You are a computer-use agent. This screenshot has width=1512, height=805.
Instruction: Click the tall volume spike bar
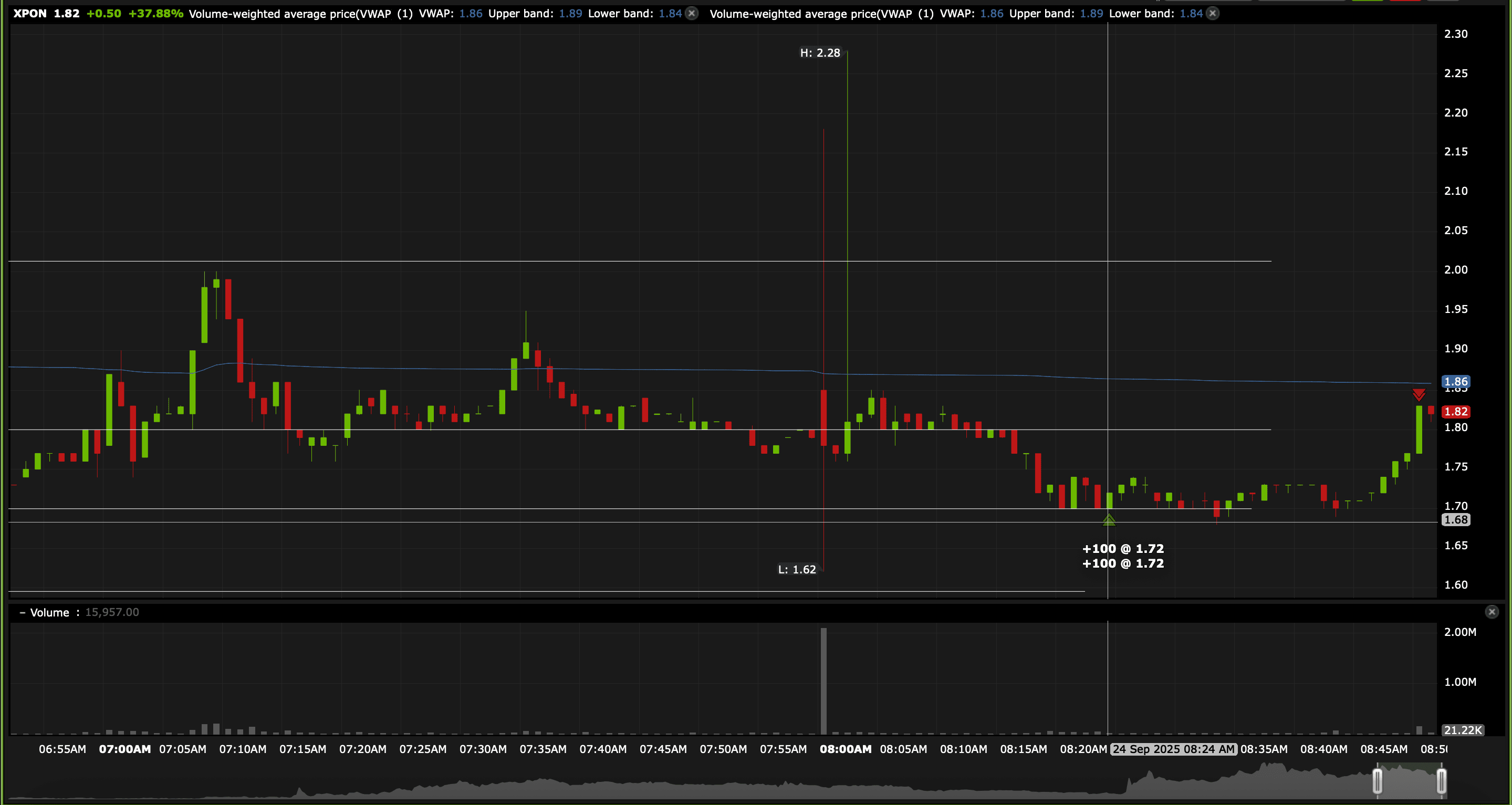point(823,681)
